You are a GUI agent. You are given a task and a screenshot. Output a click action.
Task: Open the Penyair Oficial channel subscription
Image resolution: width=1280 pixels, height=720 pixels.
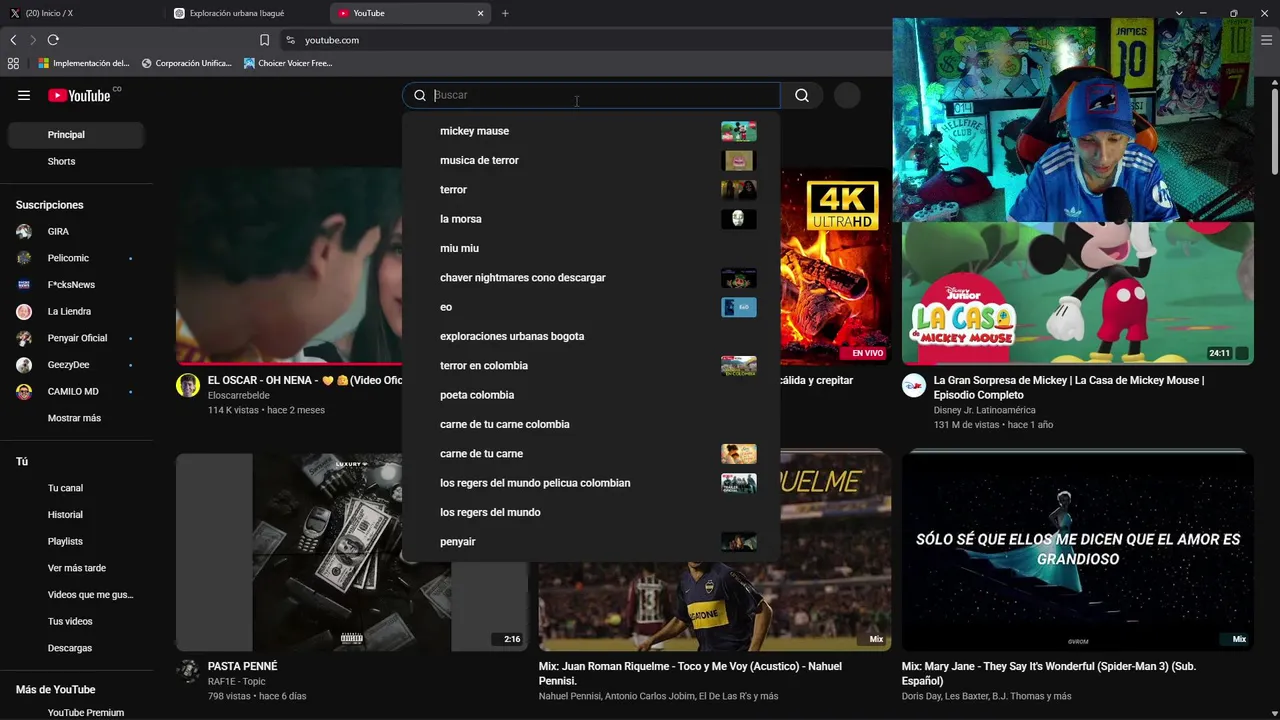coord(76,338)
